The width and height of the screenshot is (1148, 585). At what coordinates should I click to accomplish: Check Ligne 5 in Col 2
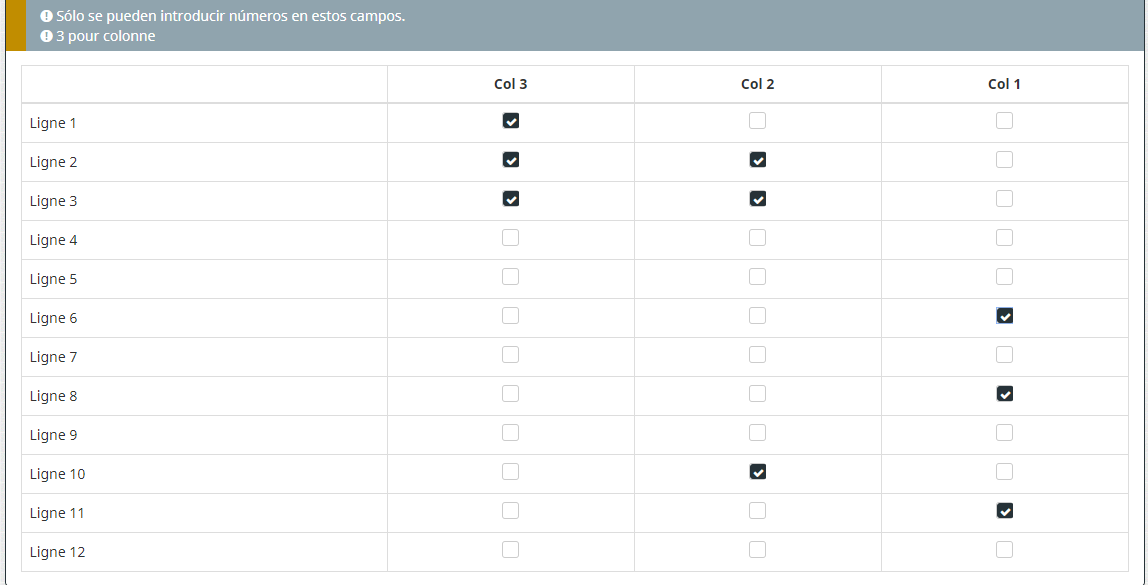758,277
